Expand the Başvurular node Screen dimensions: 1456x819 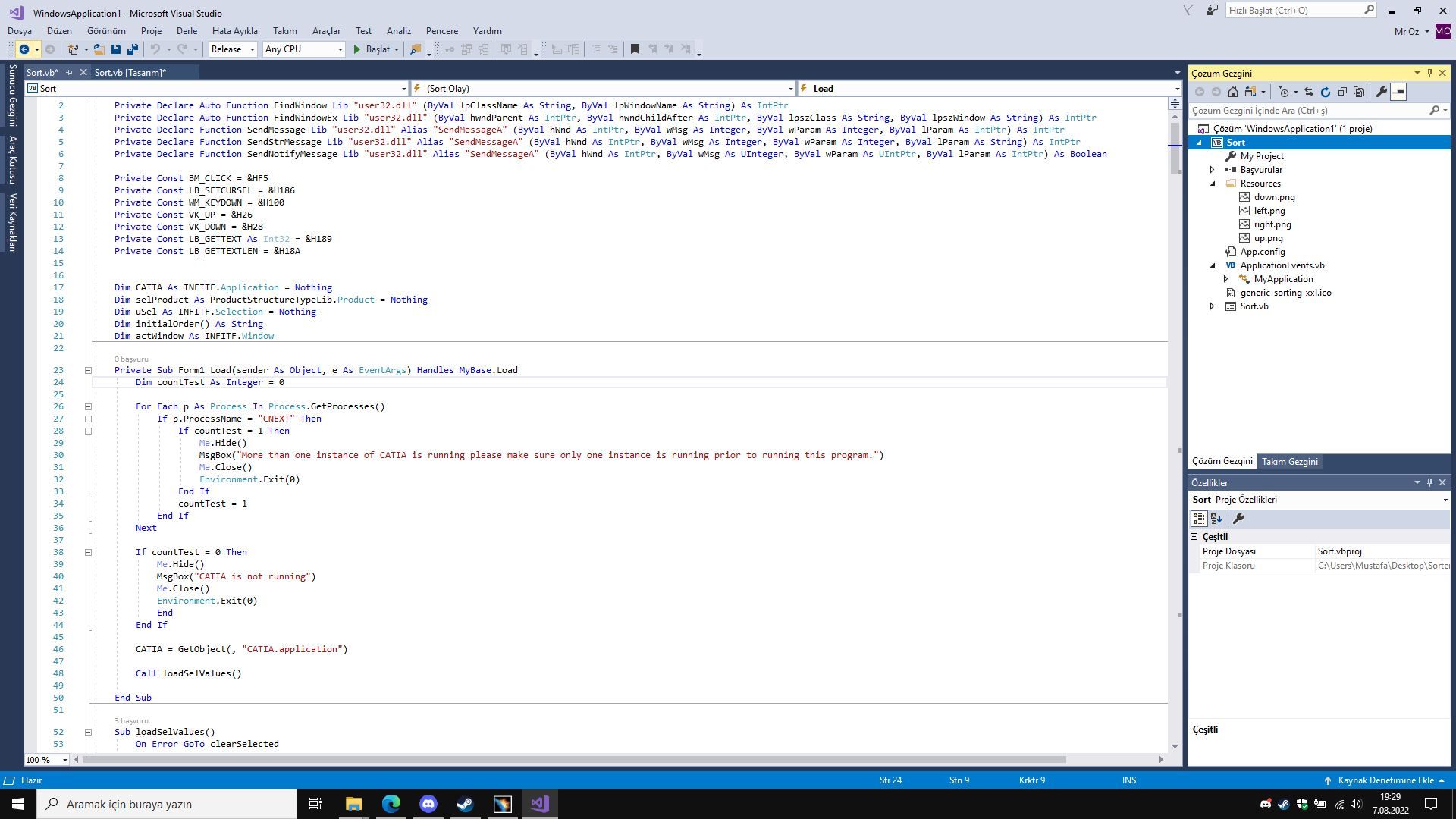point(1212,170)
